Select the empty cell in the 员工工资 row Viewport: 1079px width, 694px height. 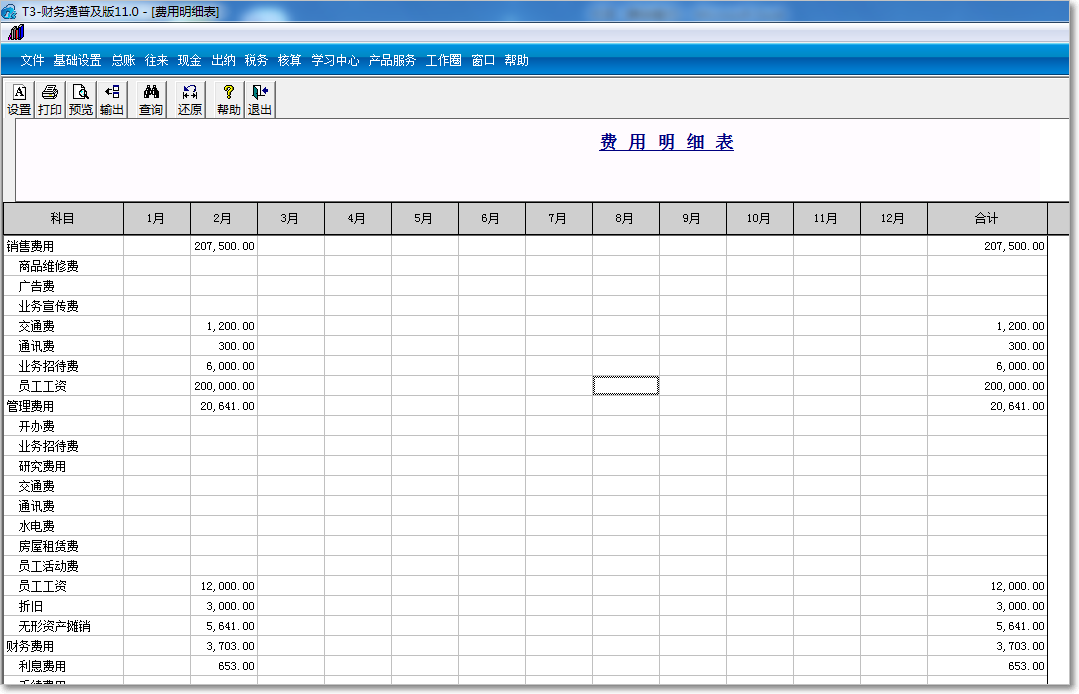[x=625, y=385]
